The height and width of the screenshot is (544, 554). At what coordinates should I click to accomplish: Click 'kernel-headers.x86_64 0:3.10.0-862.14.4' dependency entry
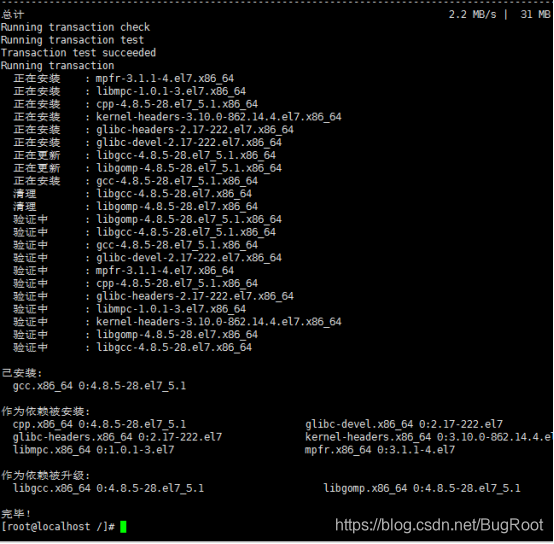(429, 437)
